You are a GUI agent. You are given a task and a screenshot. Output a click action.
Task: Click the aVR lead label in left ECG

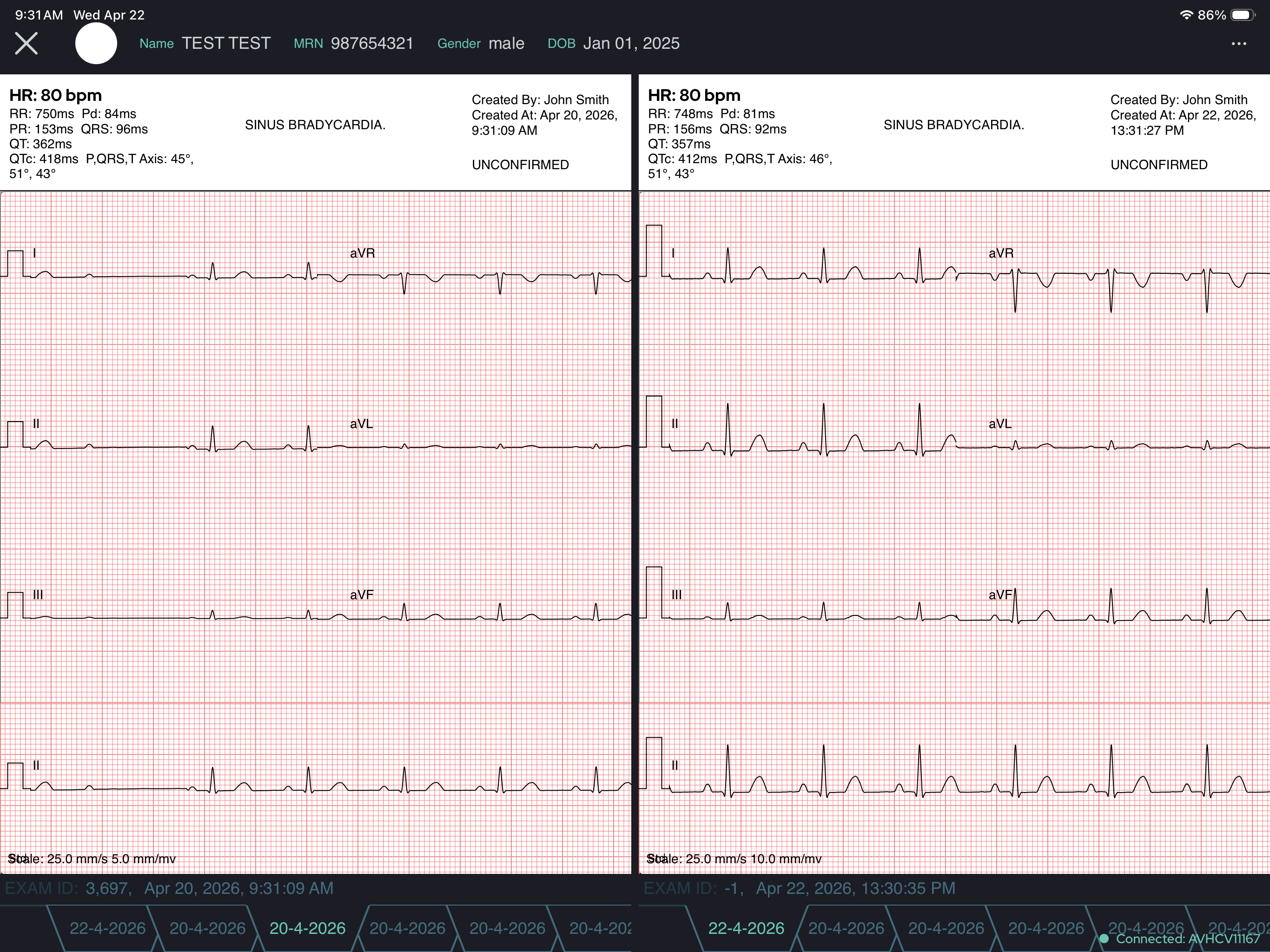click(362, 253)
